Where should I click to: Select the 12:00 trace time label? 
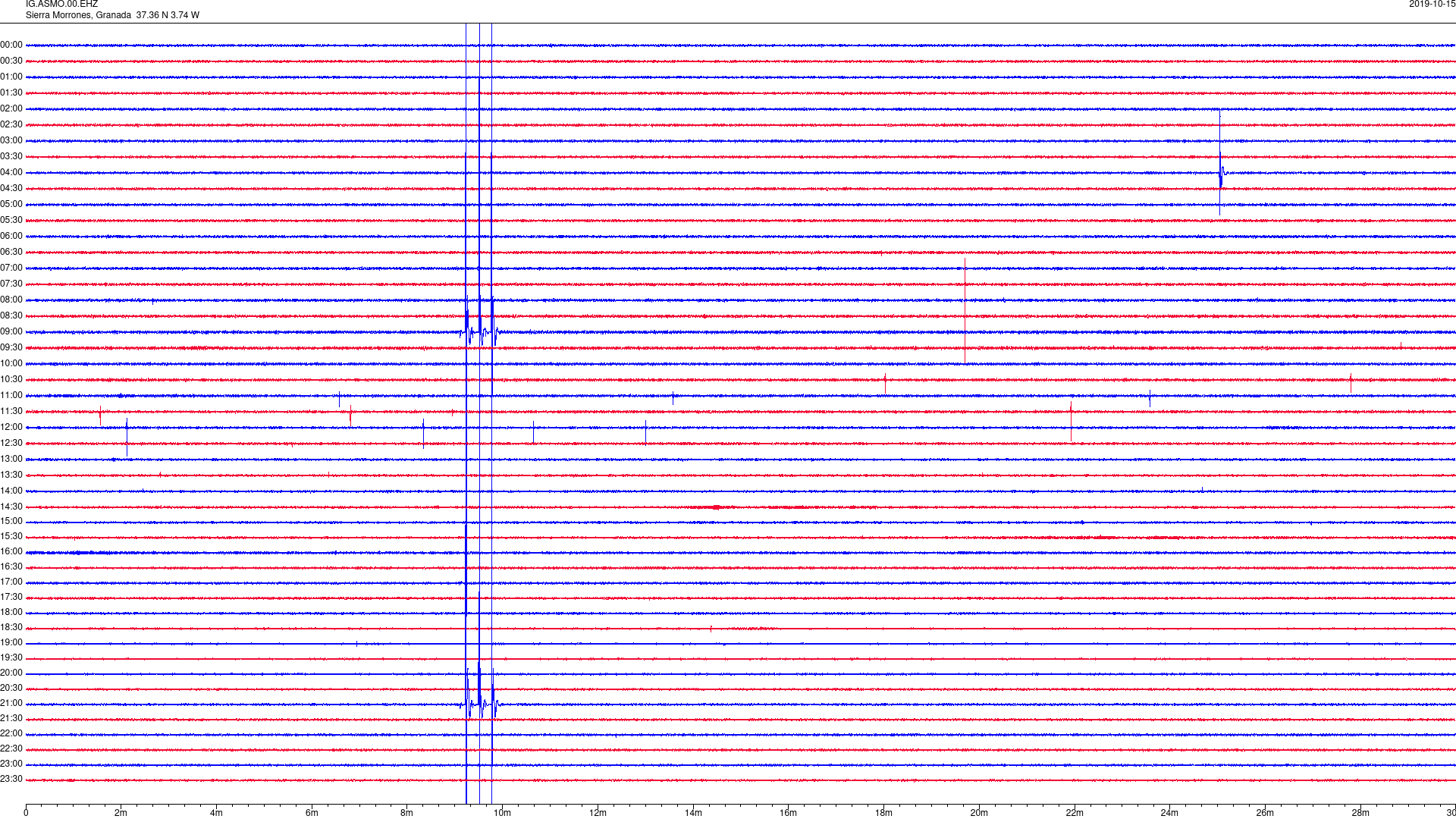[x=11, y=428]
